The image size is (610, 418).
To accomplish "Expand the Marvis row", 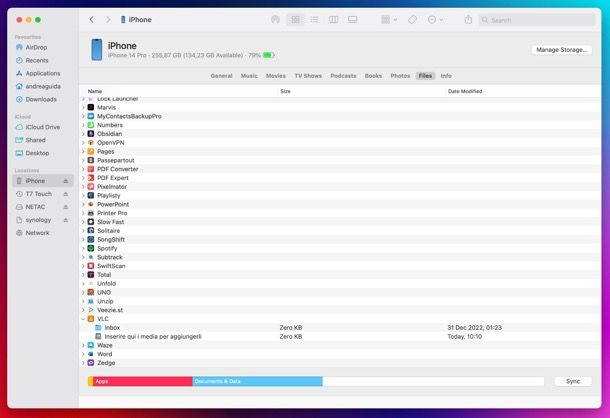I will tap(83, 107).
